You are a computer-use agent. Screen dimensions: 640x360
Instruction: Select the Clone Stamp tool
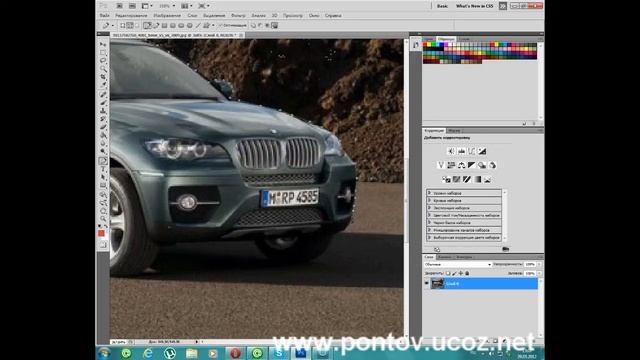pyautogui.click(x=103, y=111)
